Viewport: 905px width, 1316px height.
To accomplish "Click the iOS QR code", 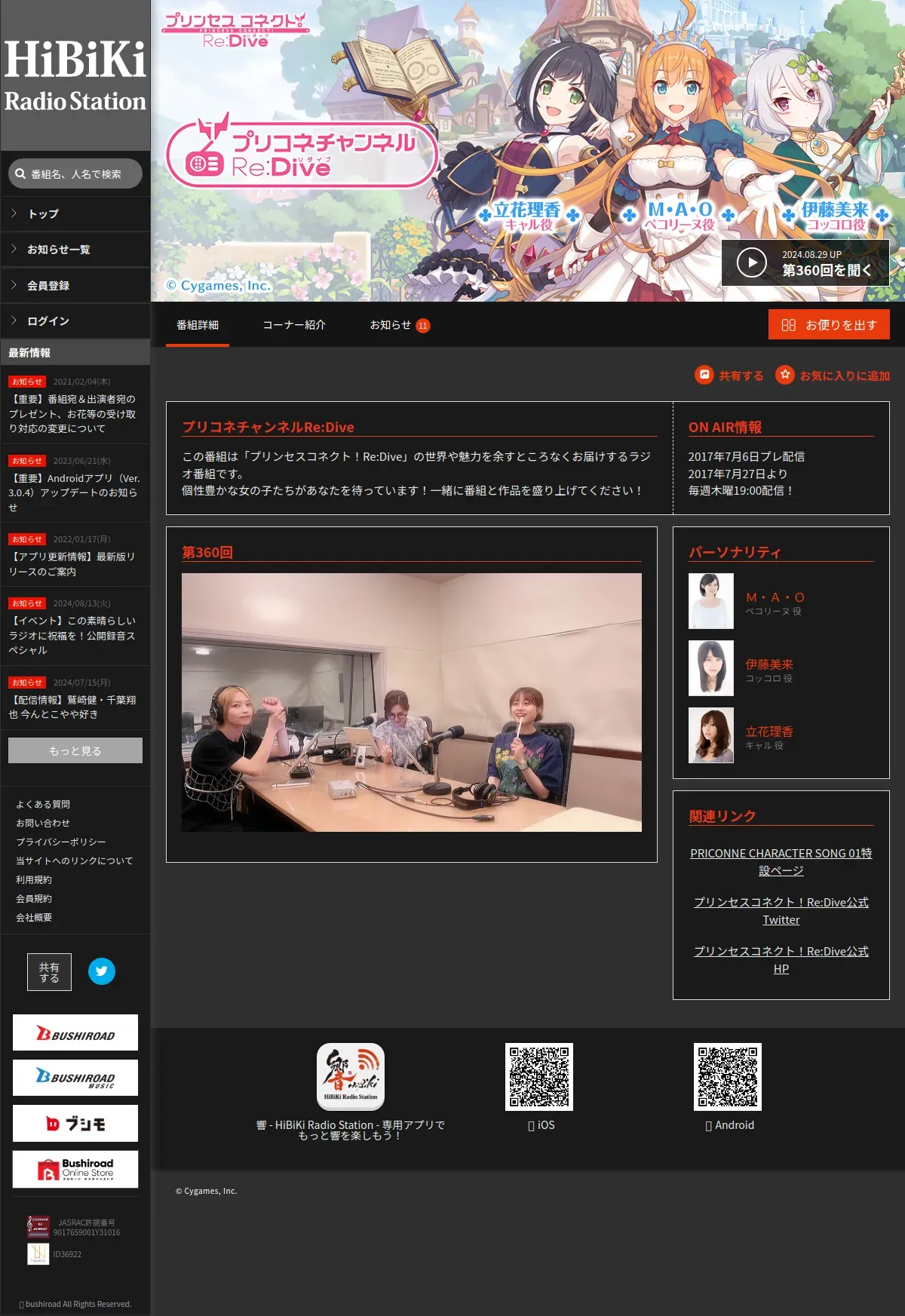I will [539, 1077].
